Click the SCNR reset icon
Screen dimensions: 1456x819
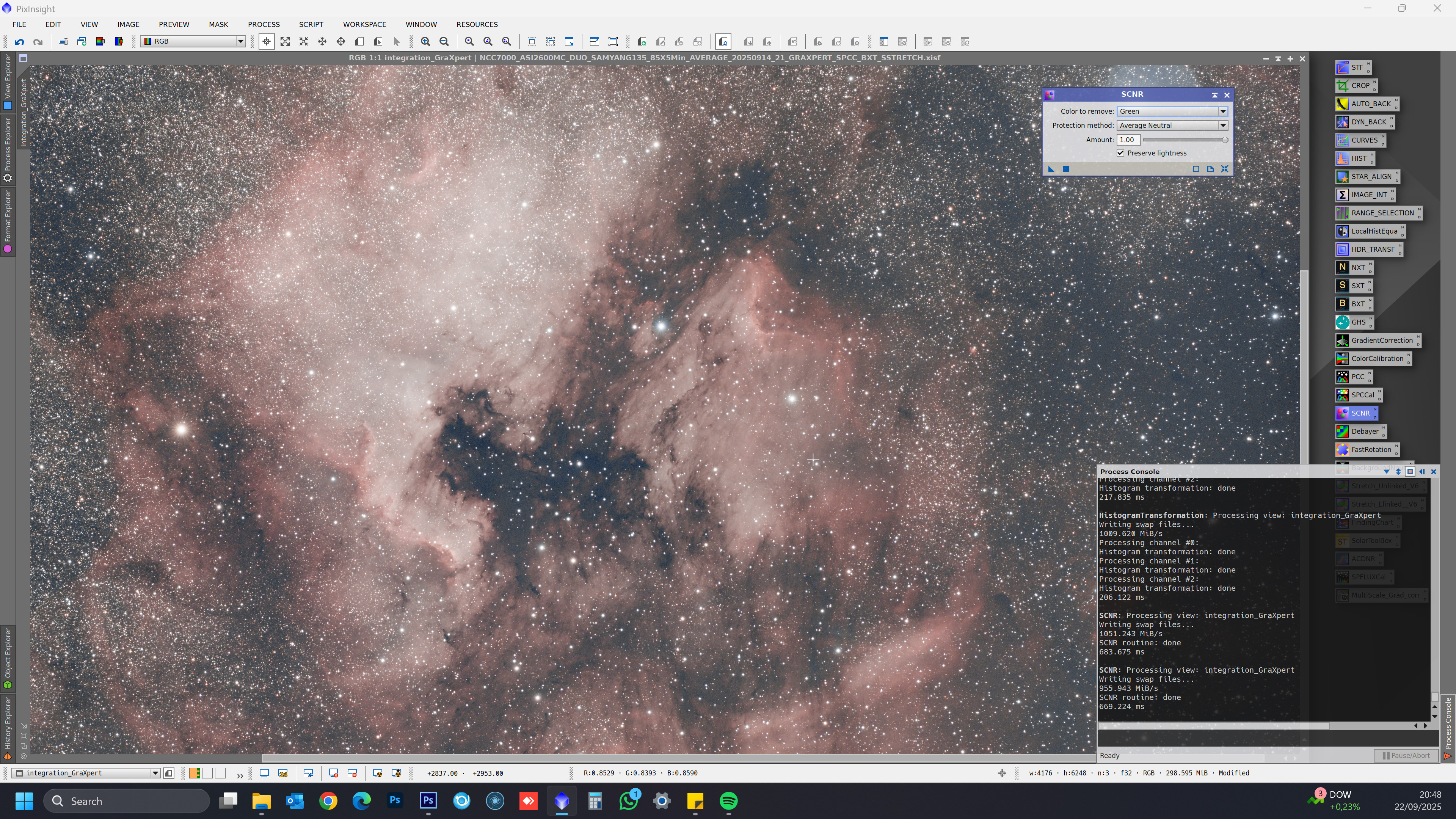[x=1225, y=169]
